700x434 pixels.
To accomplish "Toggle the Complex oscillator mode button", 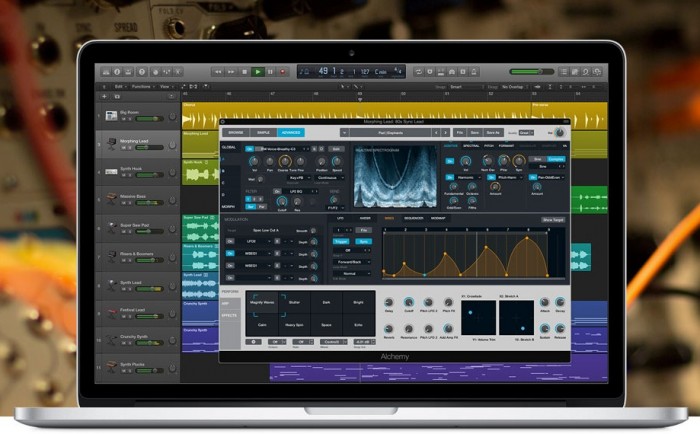I will pos(556,159).
